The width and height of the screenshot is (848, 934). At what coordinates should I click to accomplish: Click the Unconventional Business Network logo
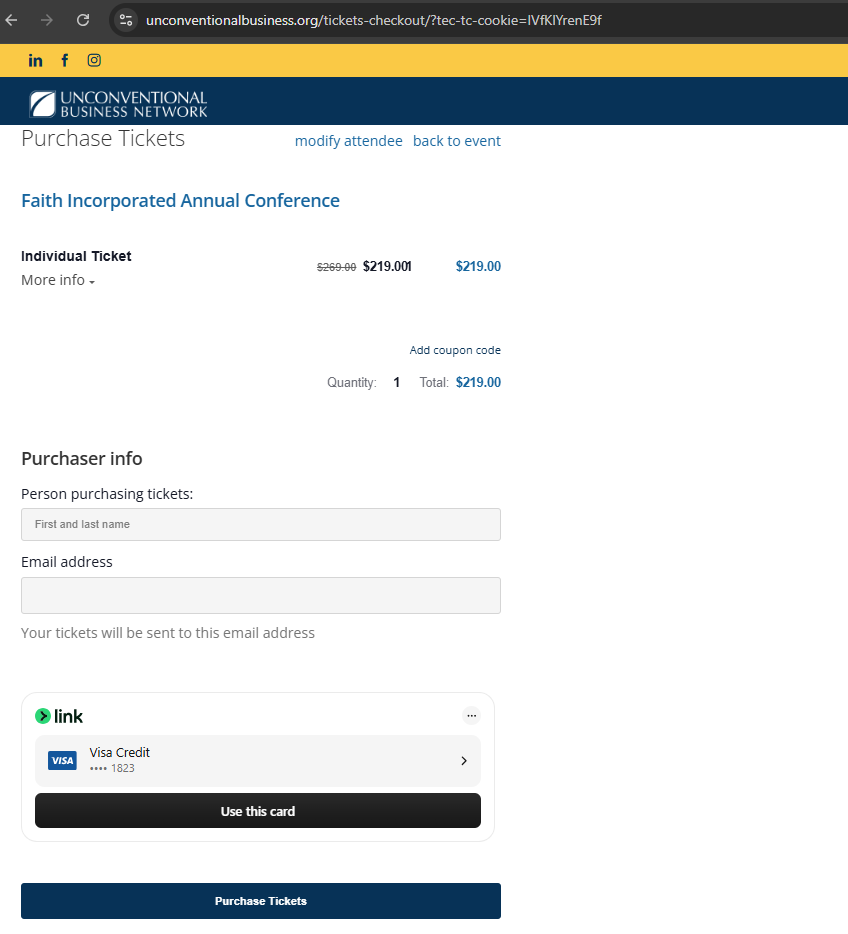118,104
